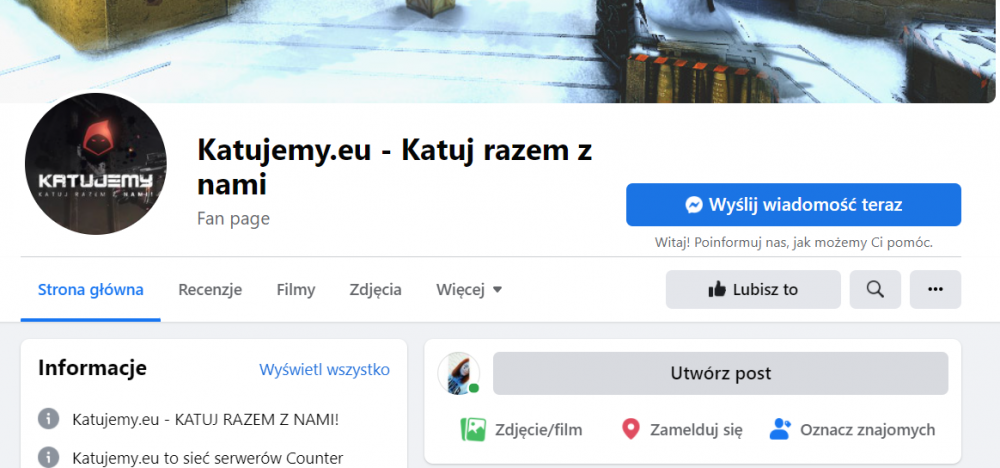Add a Zdjęcie/film to the post

click(x=521, y=430)
